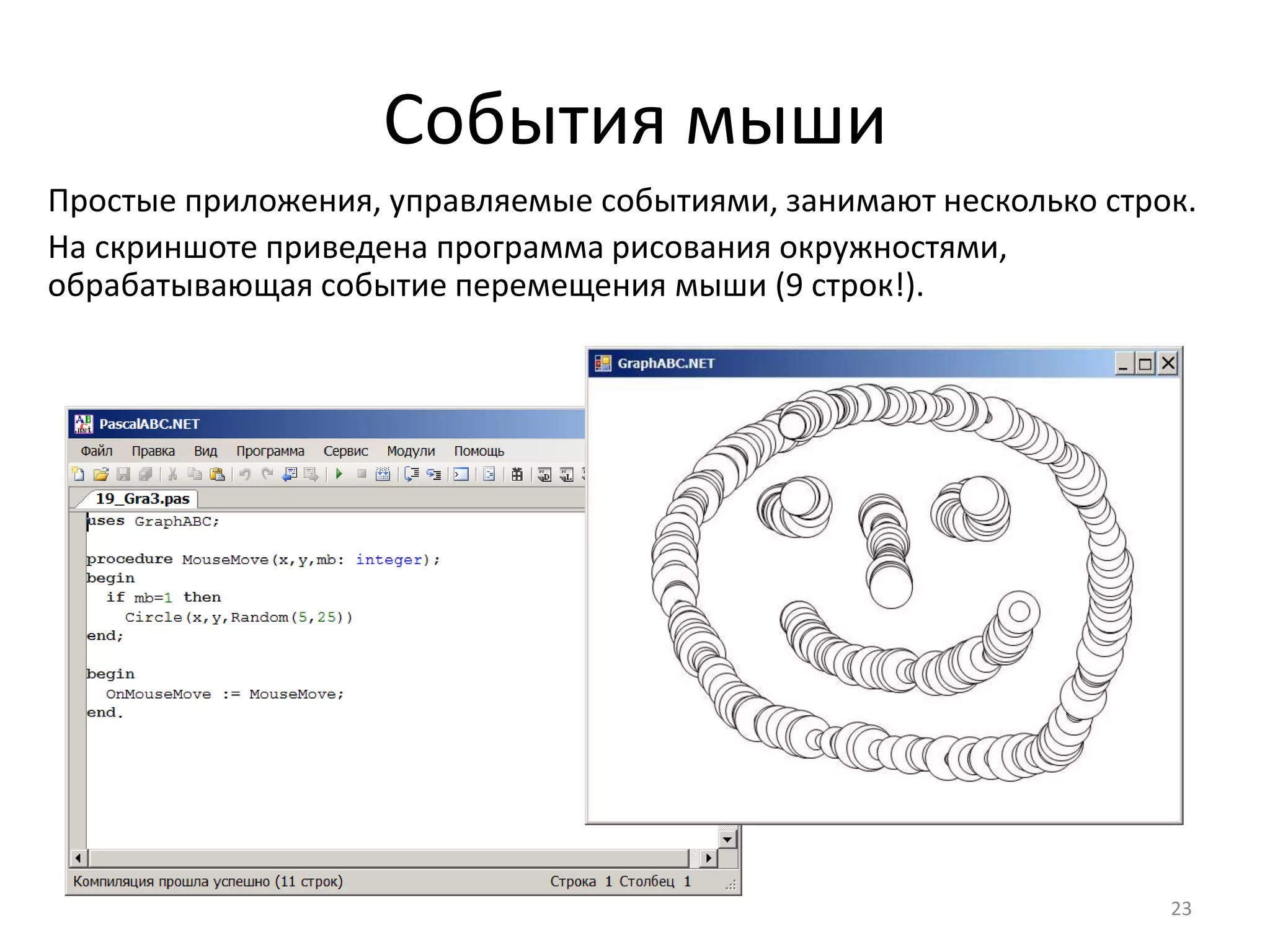Click the vertical scrollbar down arrow
Screen dimensions: 1270x952
727,839
